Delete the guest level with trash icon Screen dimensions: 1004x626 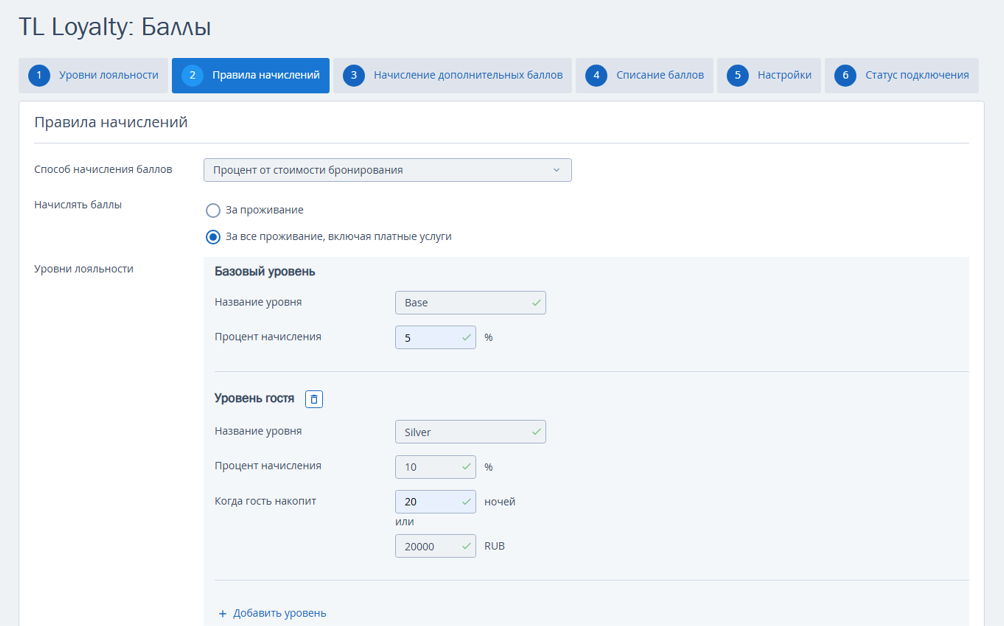tap(314, 399)
